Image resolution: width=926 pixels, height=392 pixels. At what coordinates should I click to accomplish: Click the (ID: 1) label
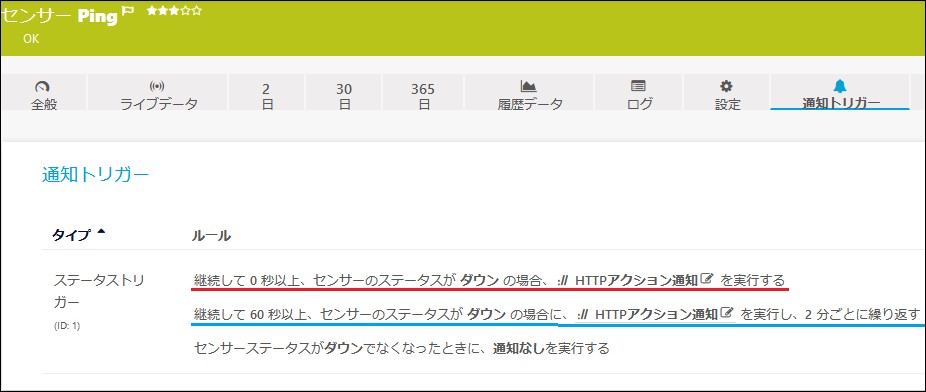tap(67, 325)
